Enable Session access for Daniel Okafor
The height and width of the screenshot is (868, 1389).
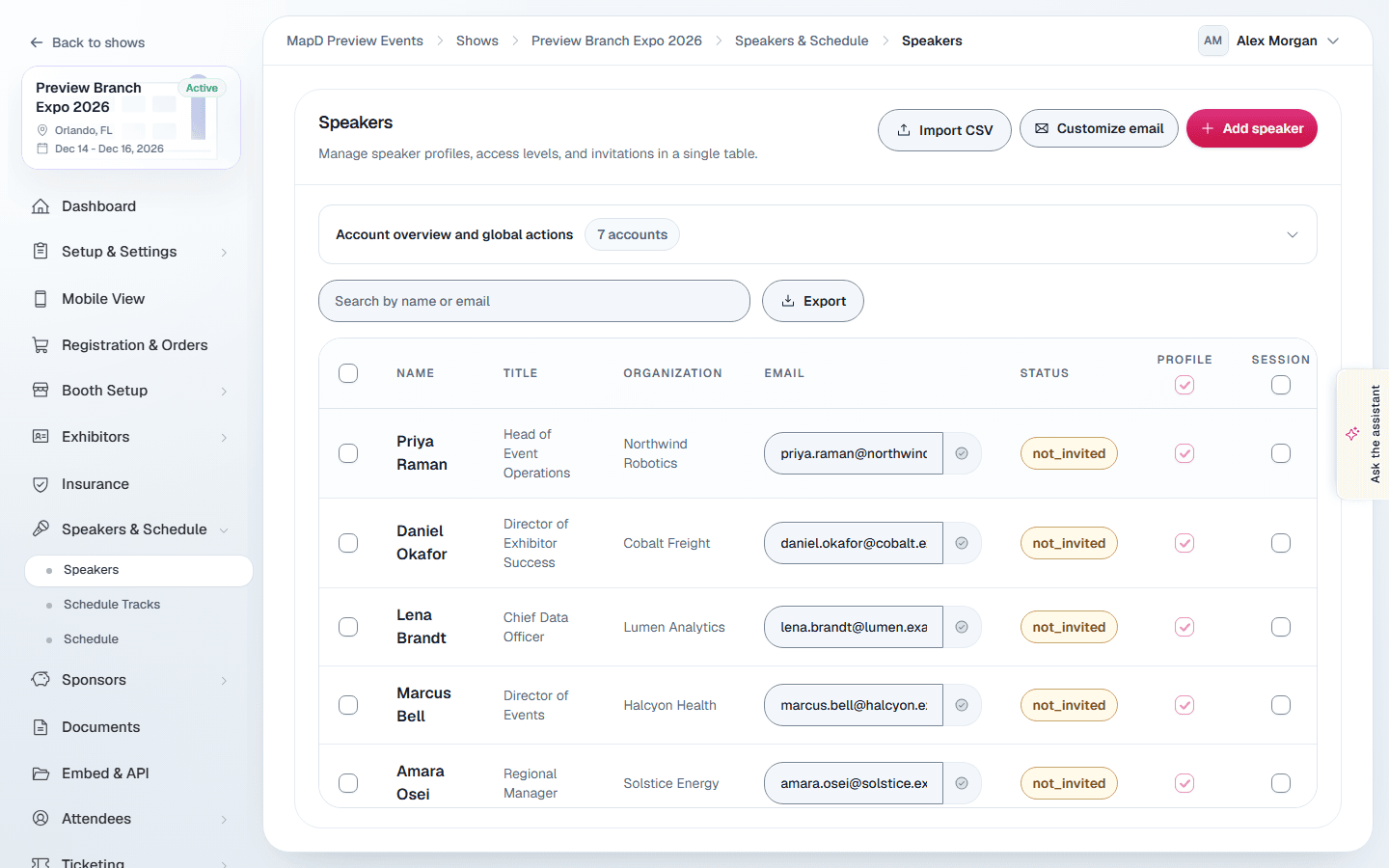pyautogui.click(x=1281, y=543)
